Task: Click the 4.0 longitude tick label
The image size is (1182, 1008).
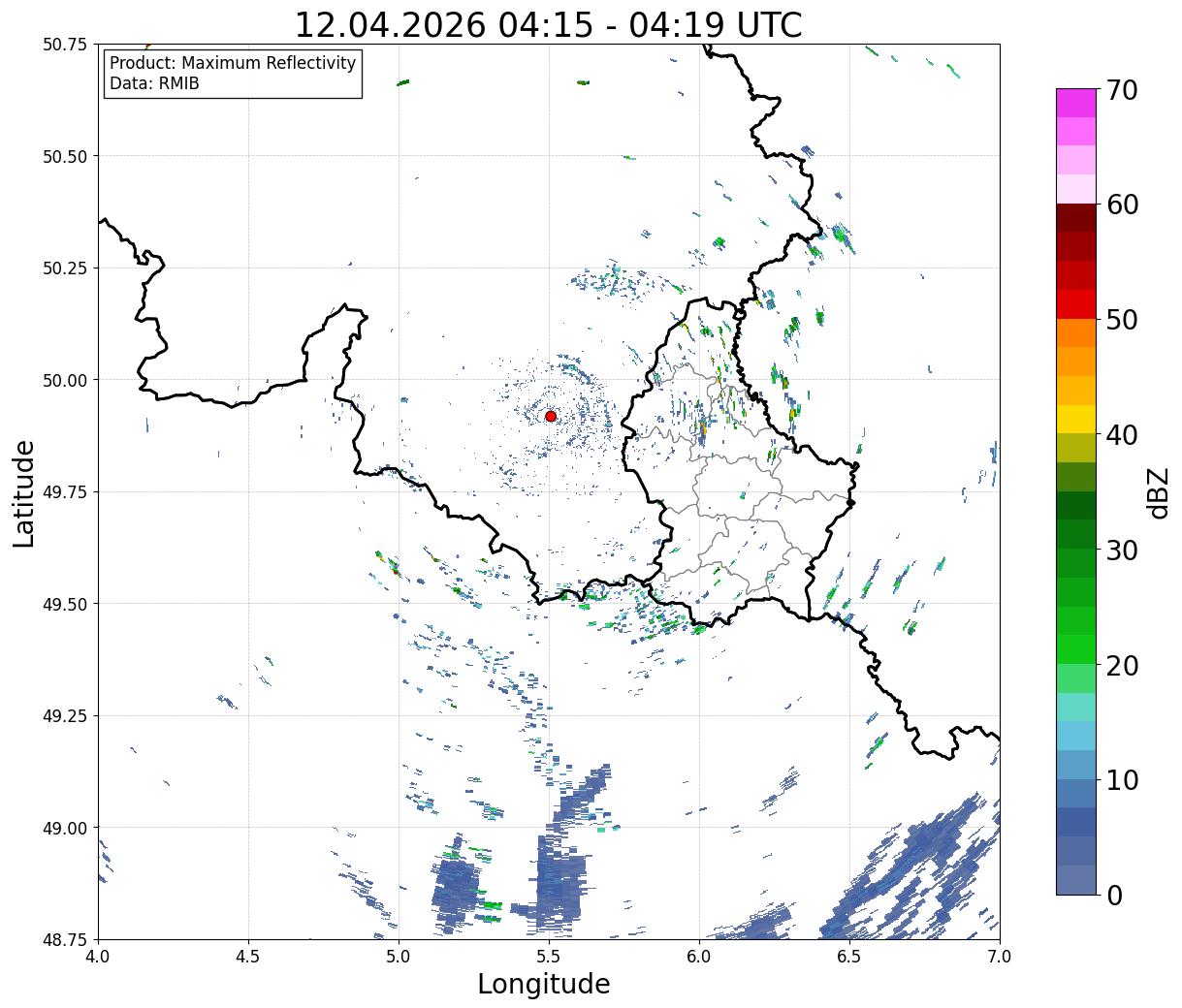Action: [98, 957]
